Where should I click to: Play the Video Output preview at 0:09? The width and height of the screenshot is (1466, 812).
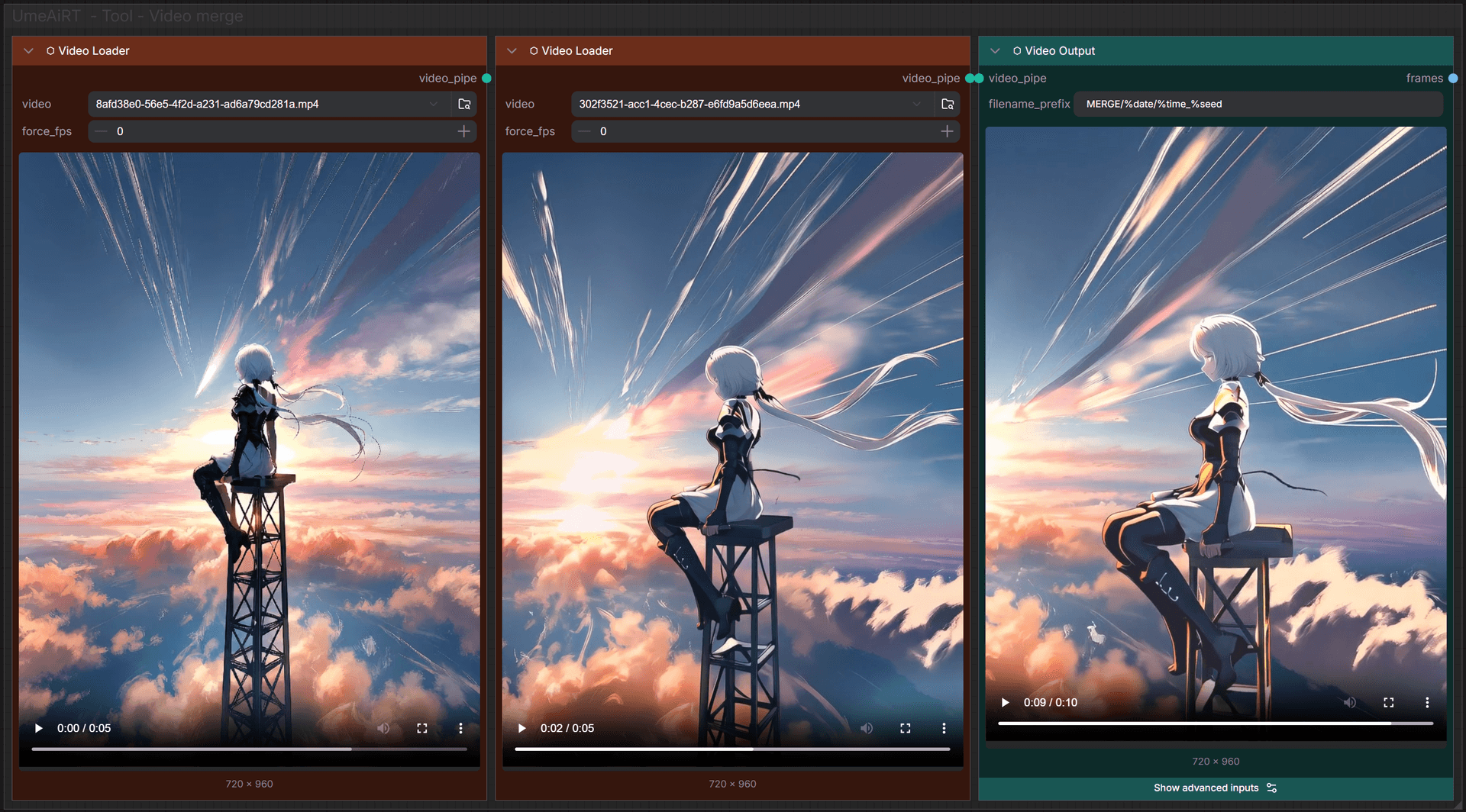[1005, 702]
